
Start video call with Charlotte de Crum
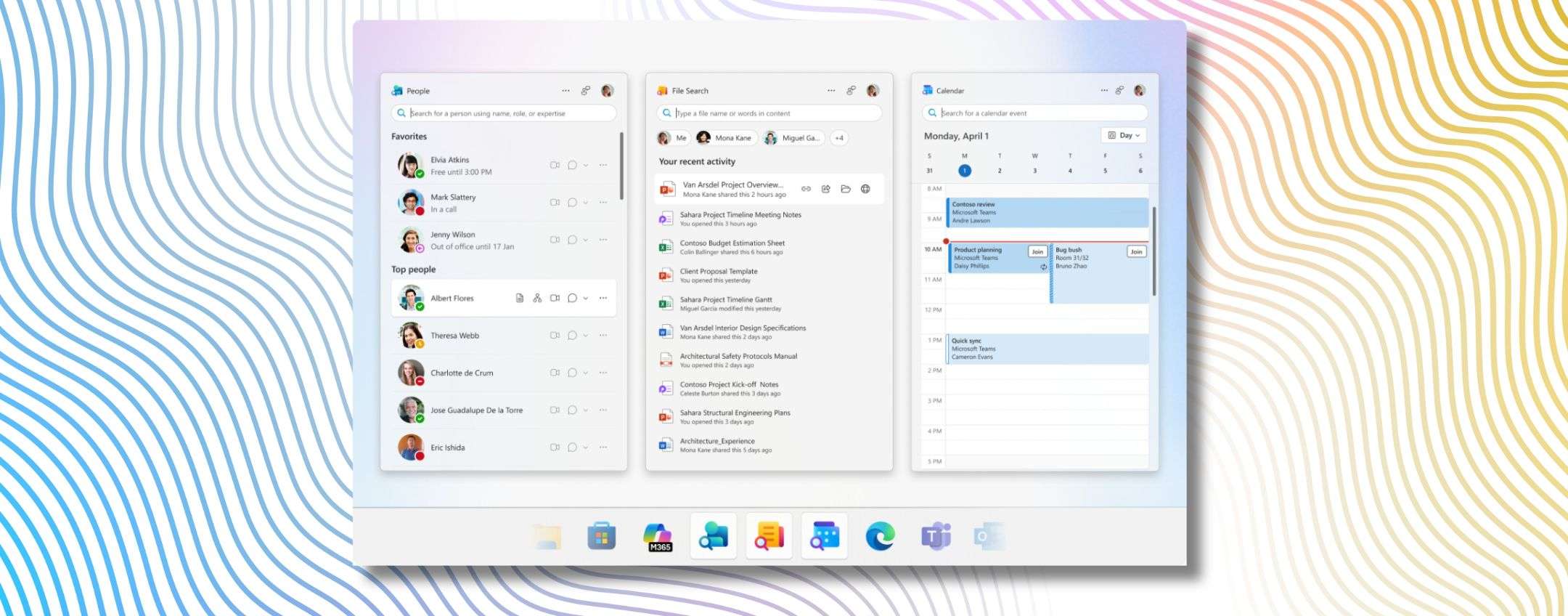point(555,373)
